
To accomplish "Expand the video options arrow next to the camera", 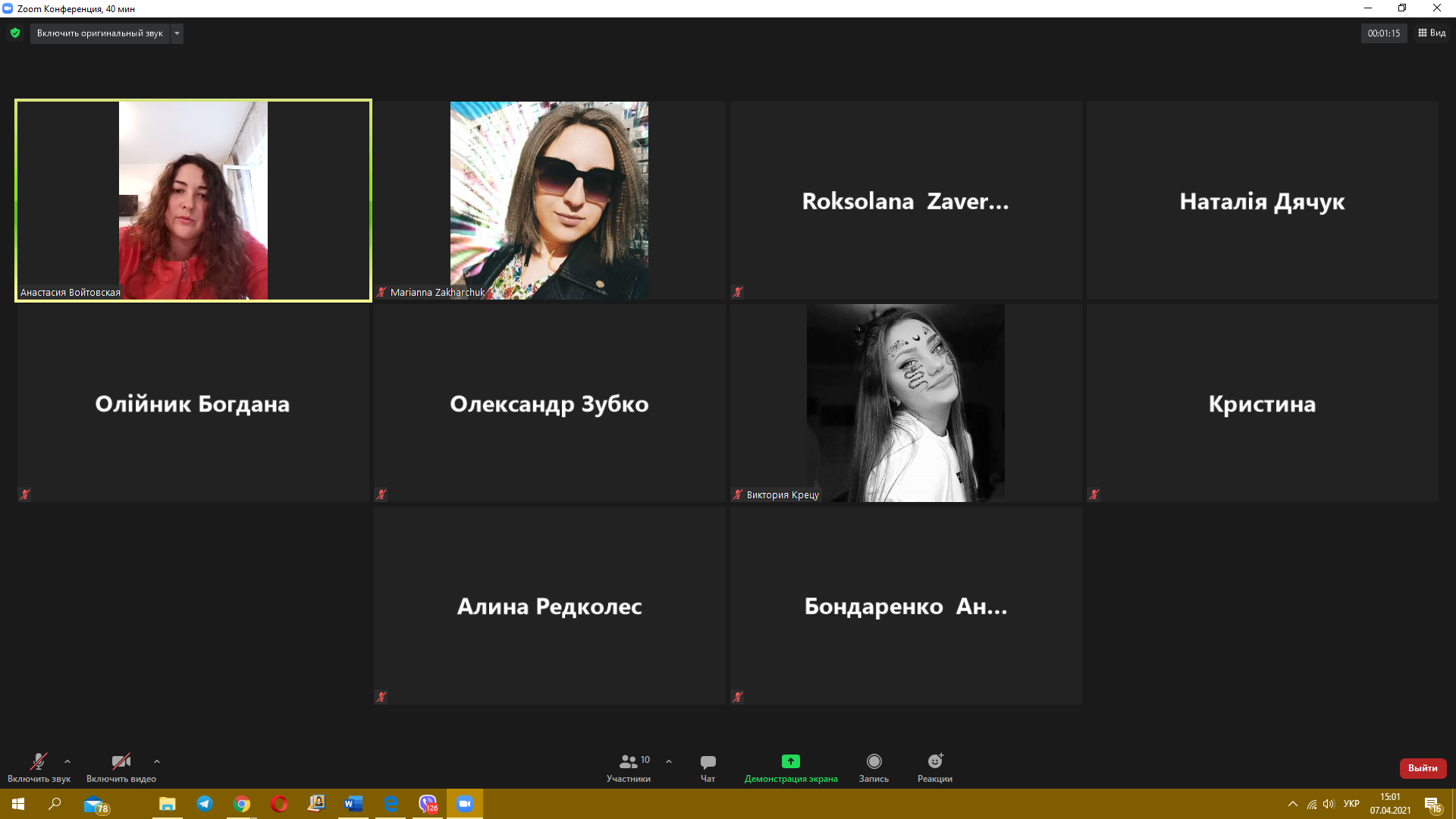I will coord(157,761).
